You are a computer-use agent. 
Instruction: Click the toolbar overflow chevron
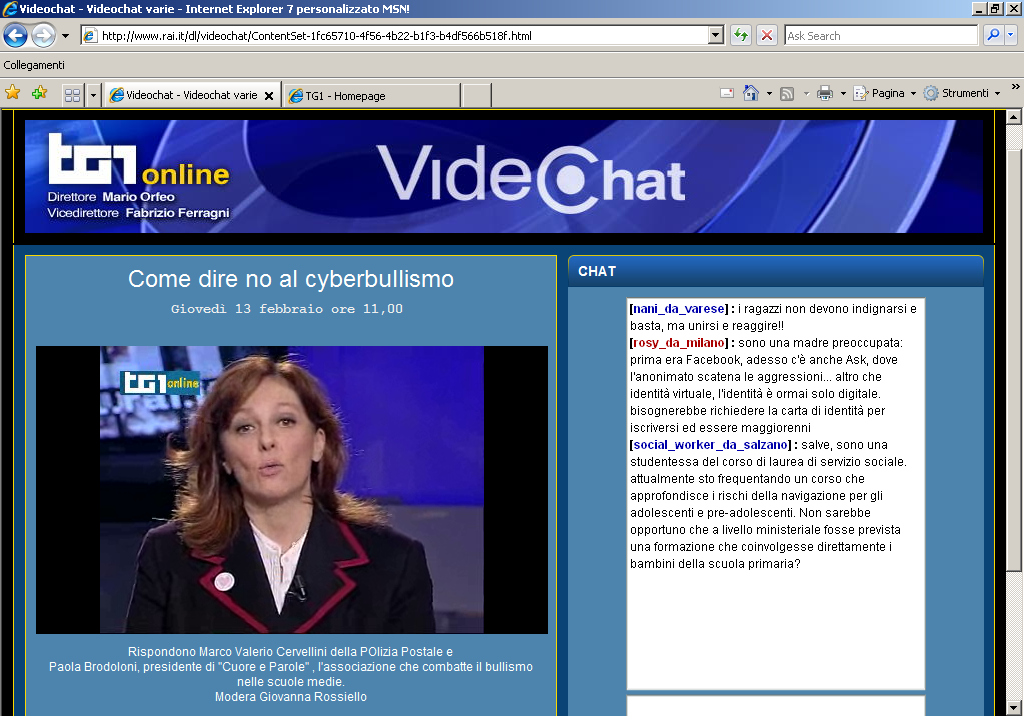coord(1016,86)
